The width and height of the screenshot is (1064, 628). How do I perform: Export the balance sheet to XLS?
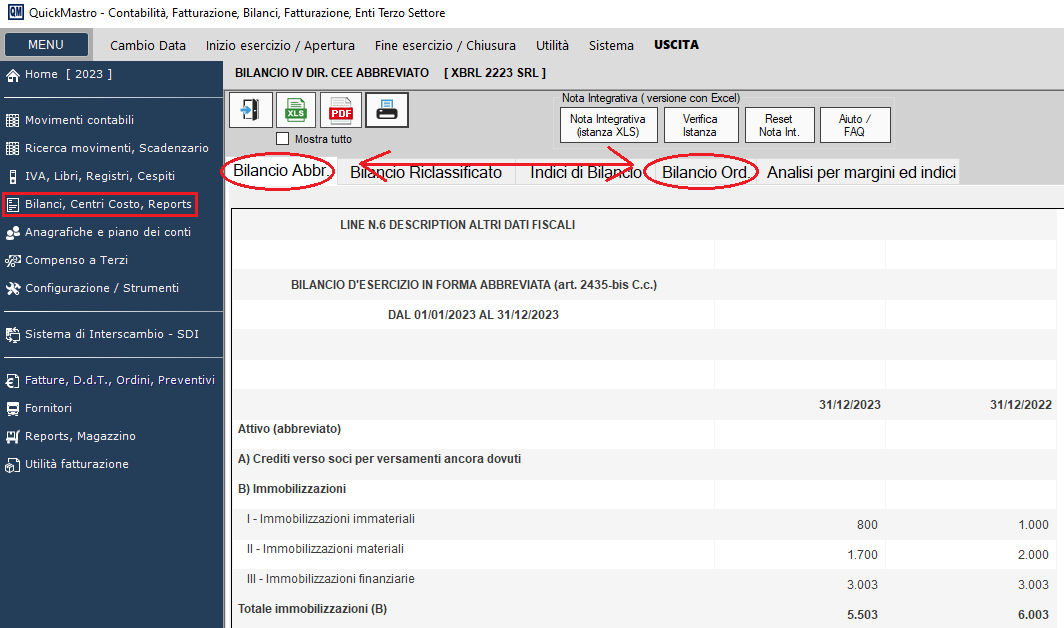tap(295, 110)
